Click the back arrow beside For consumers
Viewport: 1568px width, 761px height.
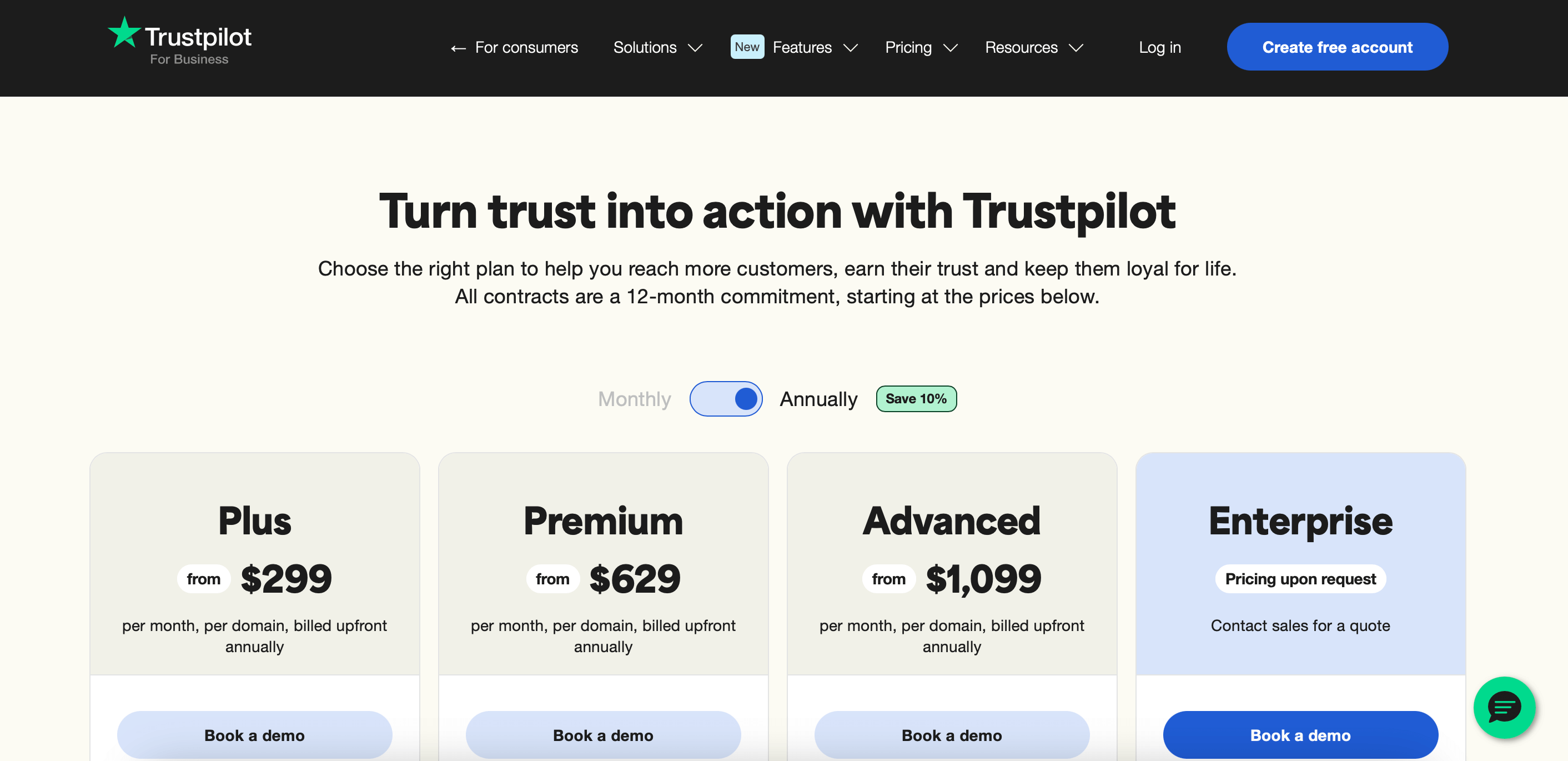(x=458, y=48)
